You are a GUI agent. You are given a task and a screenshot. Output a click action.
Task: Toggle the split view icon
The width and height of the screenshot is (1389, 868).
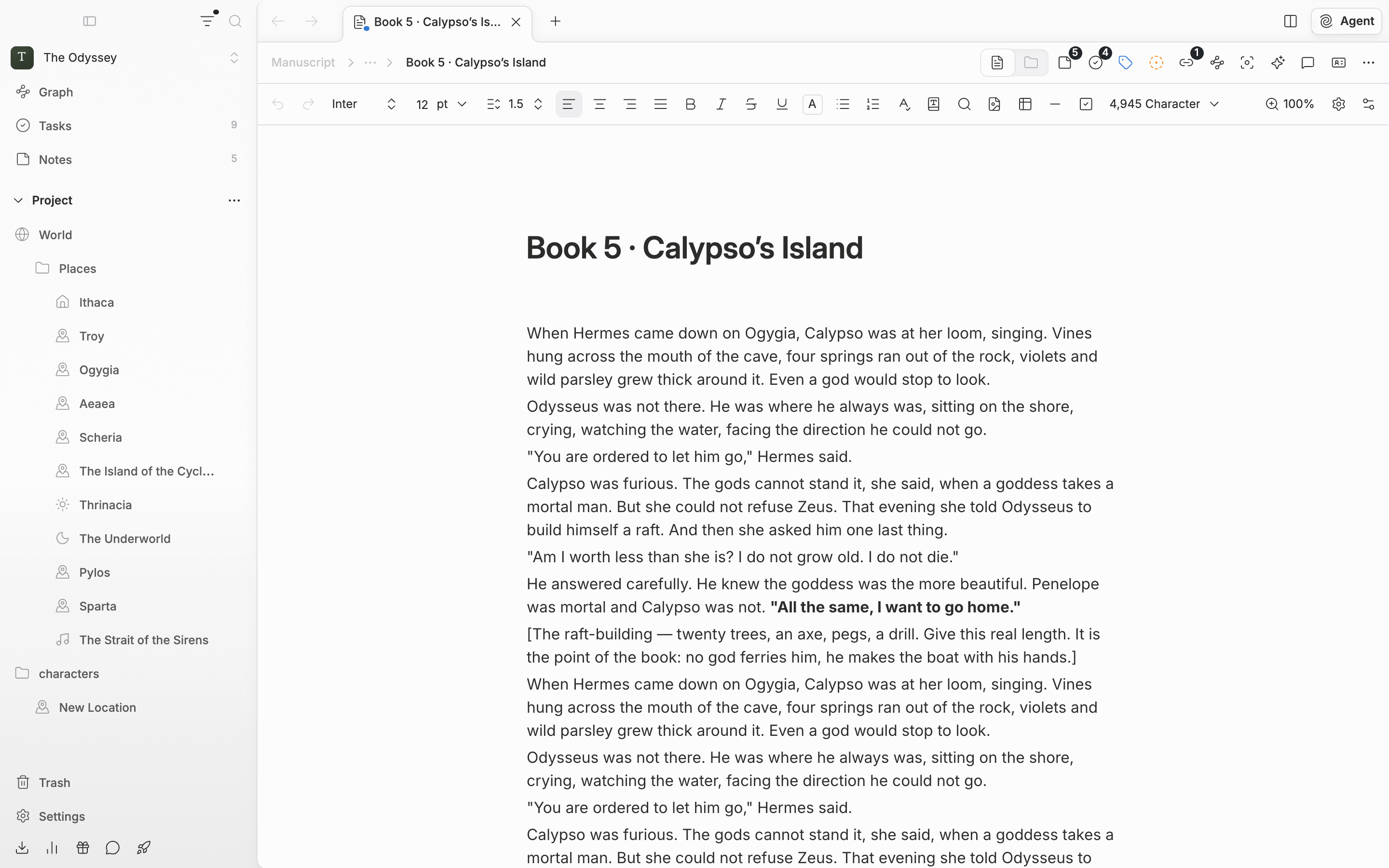click(x=1290, y=21)
